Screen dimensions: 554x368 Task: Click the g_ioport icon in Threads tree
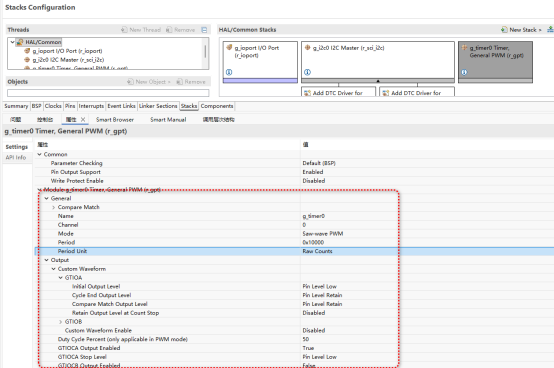pos(27,51)
